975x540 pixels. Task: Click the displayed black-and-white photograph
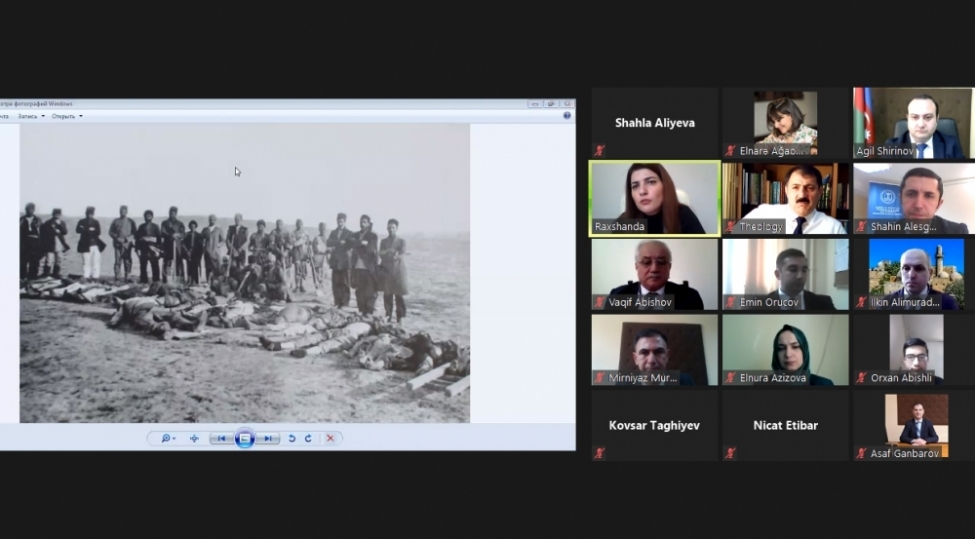click(244, 273)
